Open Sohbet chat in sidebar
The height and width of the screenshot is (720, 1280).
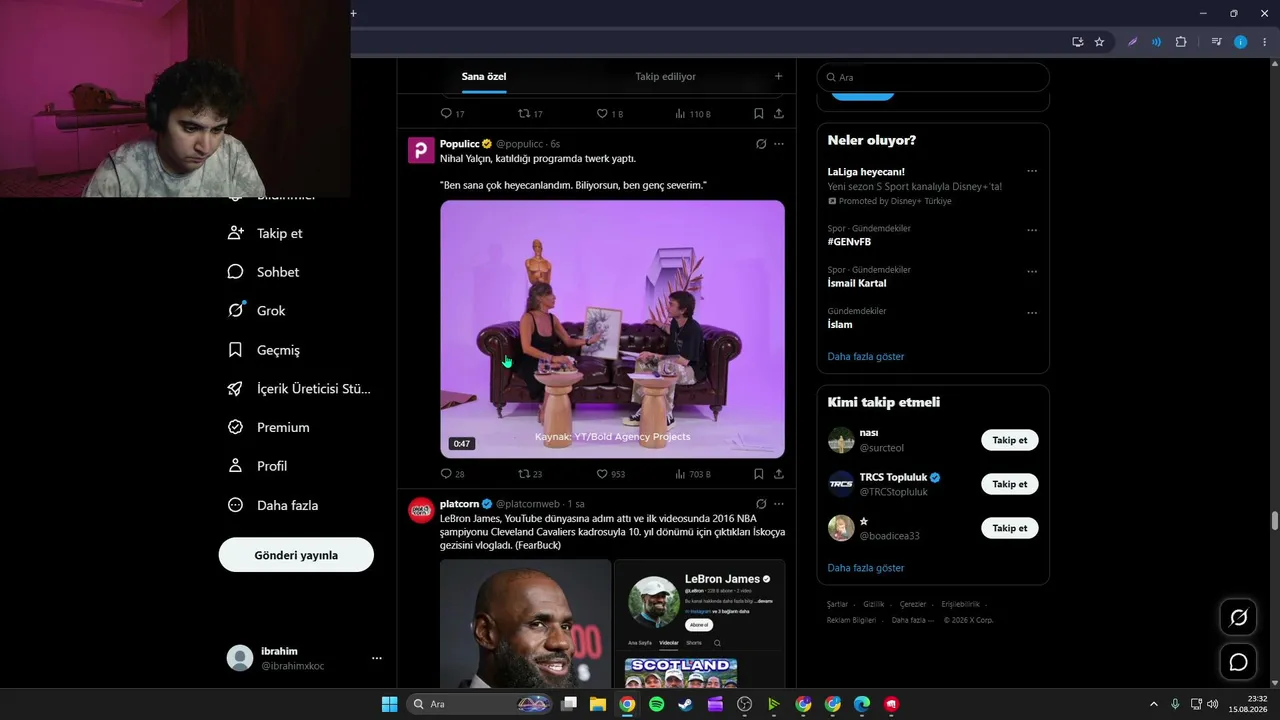pyautogui.click(x=263, y=272)
